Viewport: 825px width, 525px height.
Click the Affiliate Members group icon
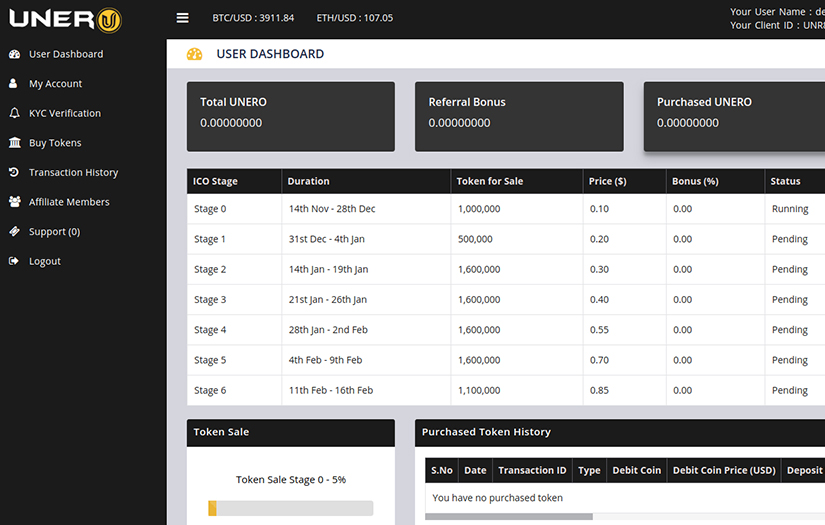[15, 202]
